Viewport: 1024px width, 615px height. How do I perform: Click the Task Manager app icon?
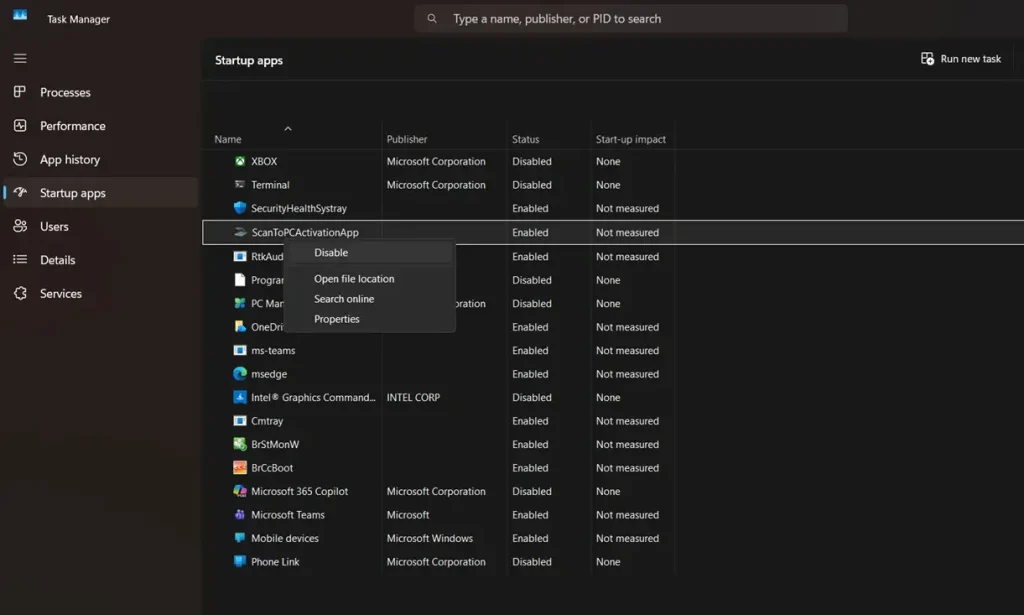pyautogui.click(x=20, y=15)
